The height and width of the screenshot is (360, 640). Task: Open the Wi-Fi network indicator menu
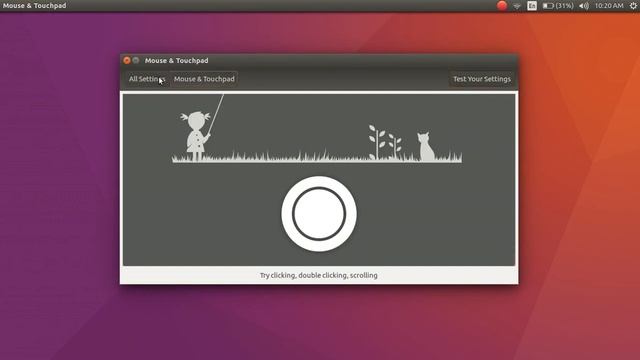tap(517, 6)
